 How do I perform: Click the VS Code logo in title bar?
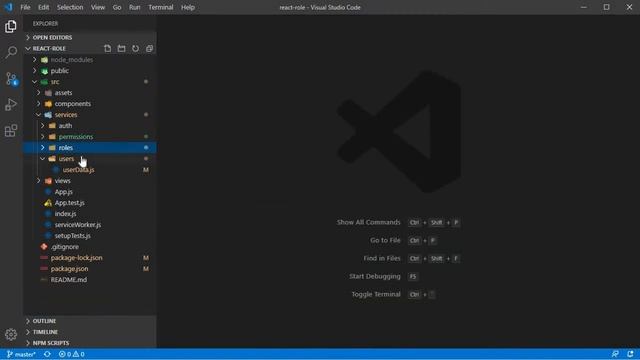click(x=8, y=7)
